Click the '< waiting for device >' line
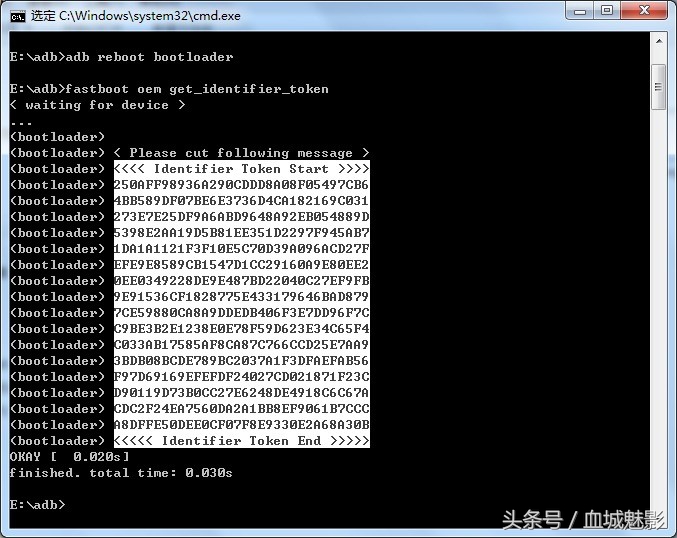Image resolution: width=677 pixels, height=538 pixels. tap(98, 105)
